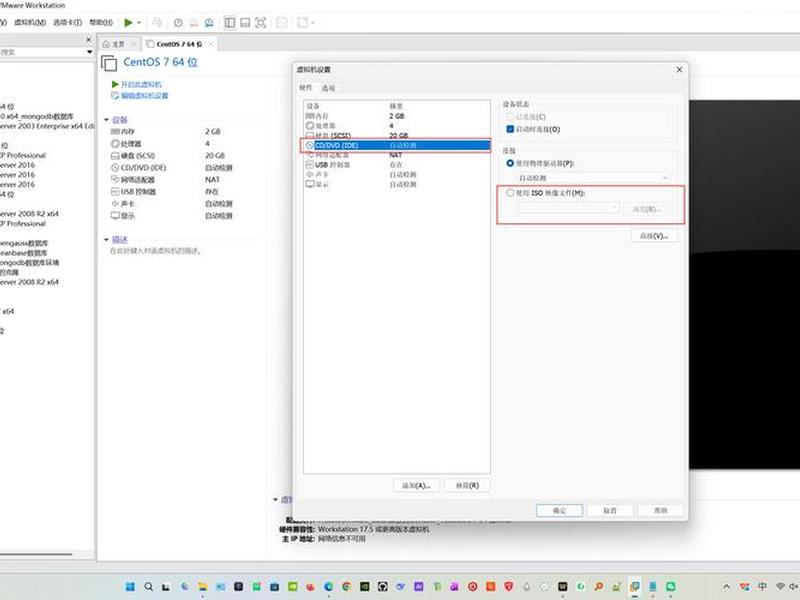Click the 移除(R) remove device button
Image resolution: width=800 pixels, height=600 pixels.
[467, 485]
